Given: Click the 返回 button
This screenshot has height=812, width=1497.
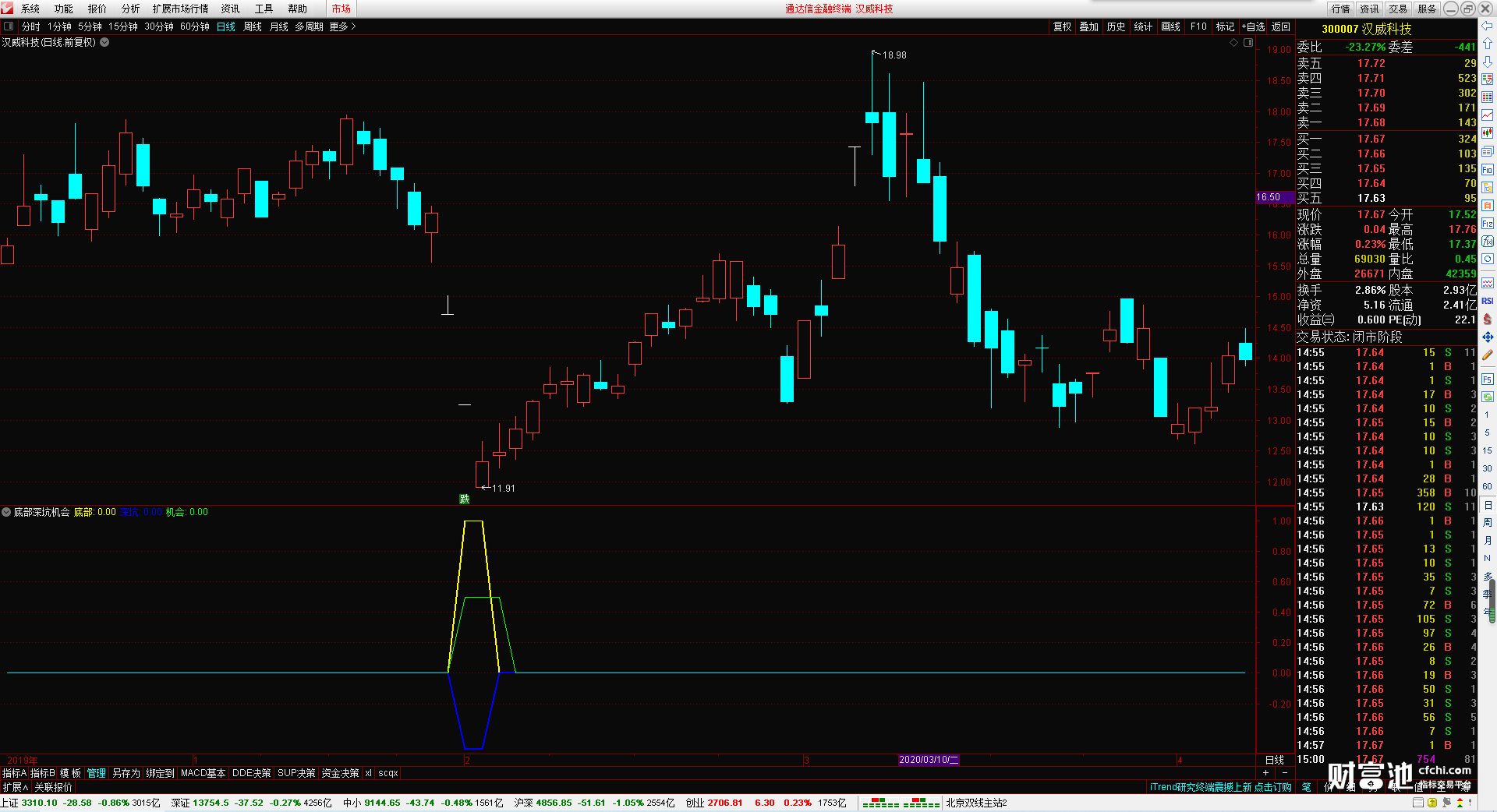Looking at the screenshot, I should (x=1281, y=26).
